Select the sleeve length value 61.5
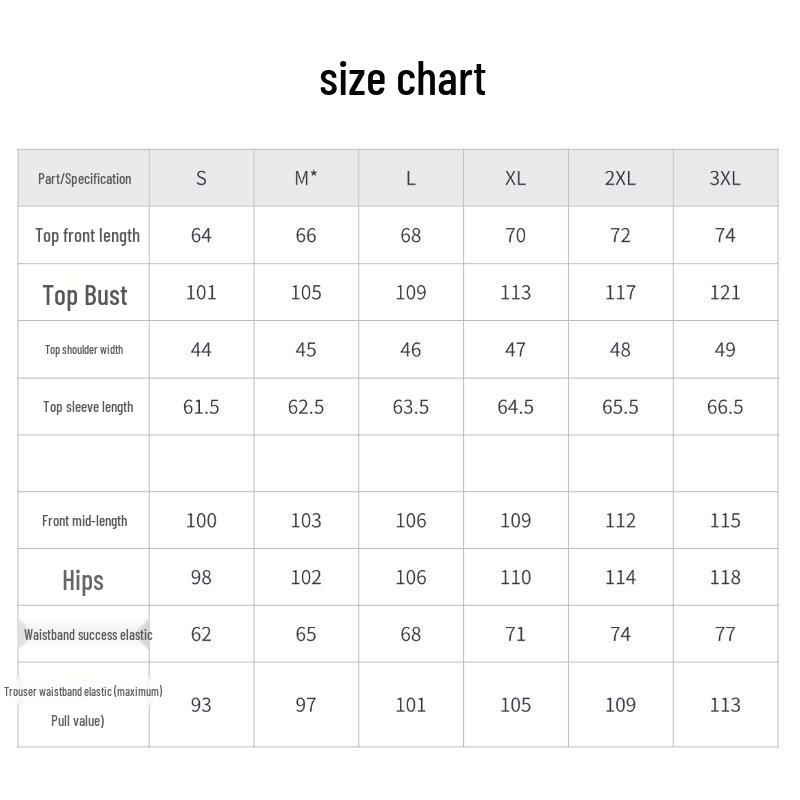800x800 pixels. [201, 407]
